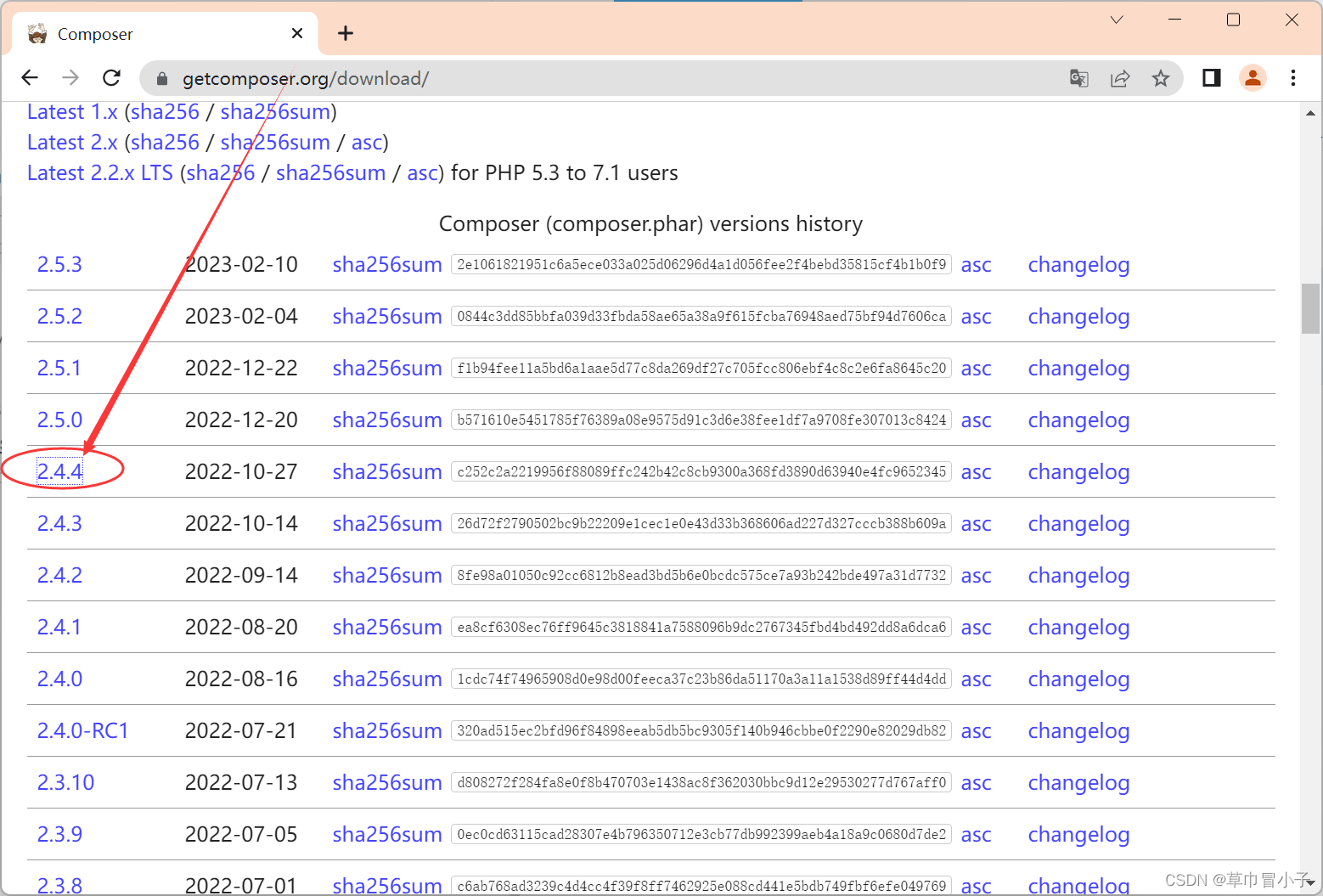
Task: Download Composer version 2.5.3
Action: (59, 264)
